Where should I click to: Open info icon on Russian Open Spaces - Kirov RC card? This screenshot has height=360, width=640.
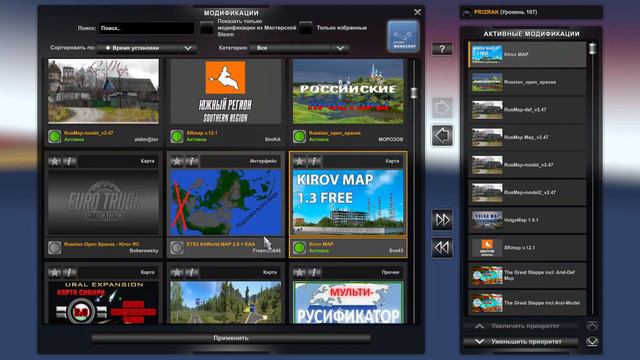click(69, 161)
